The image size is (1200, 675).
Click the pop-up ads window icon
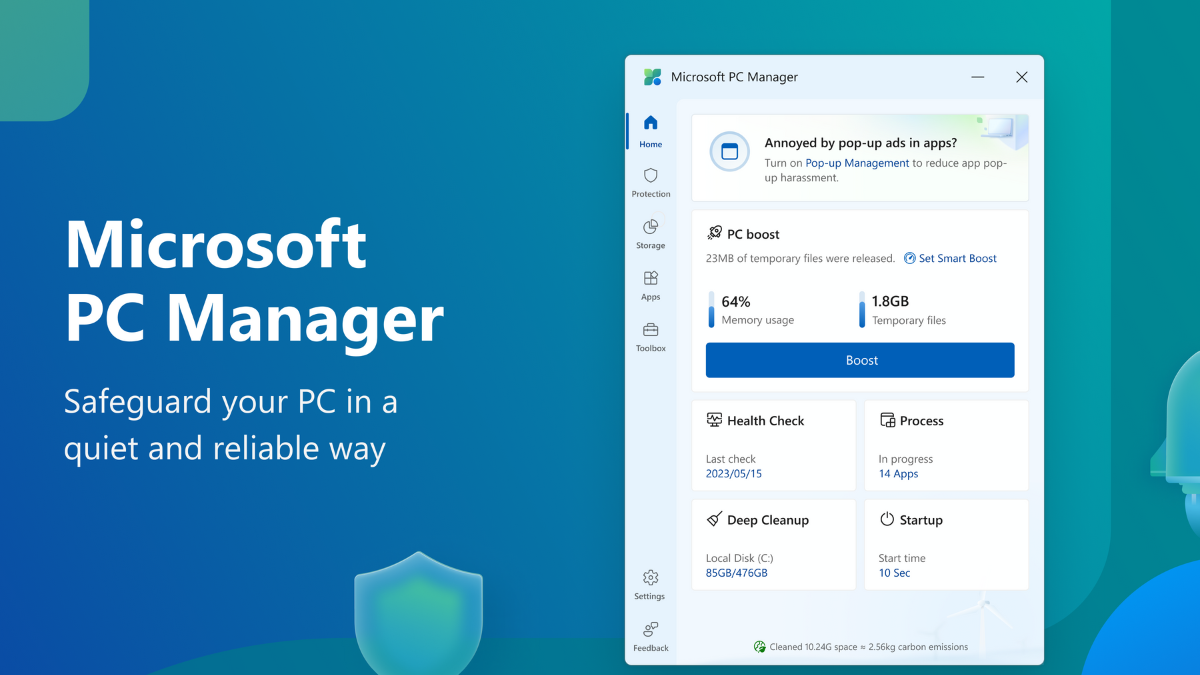[x=729, y=152]
